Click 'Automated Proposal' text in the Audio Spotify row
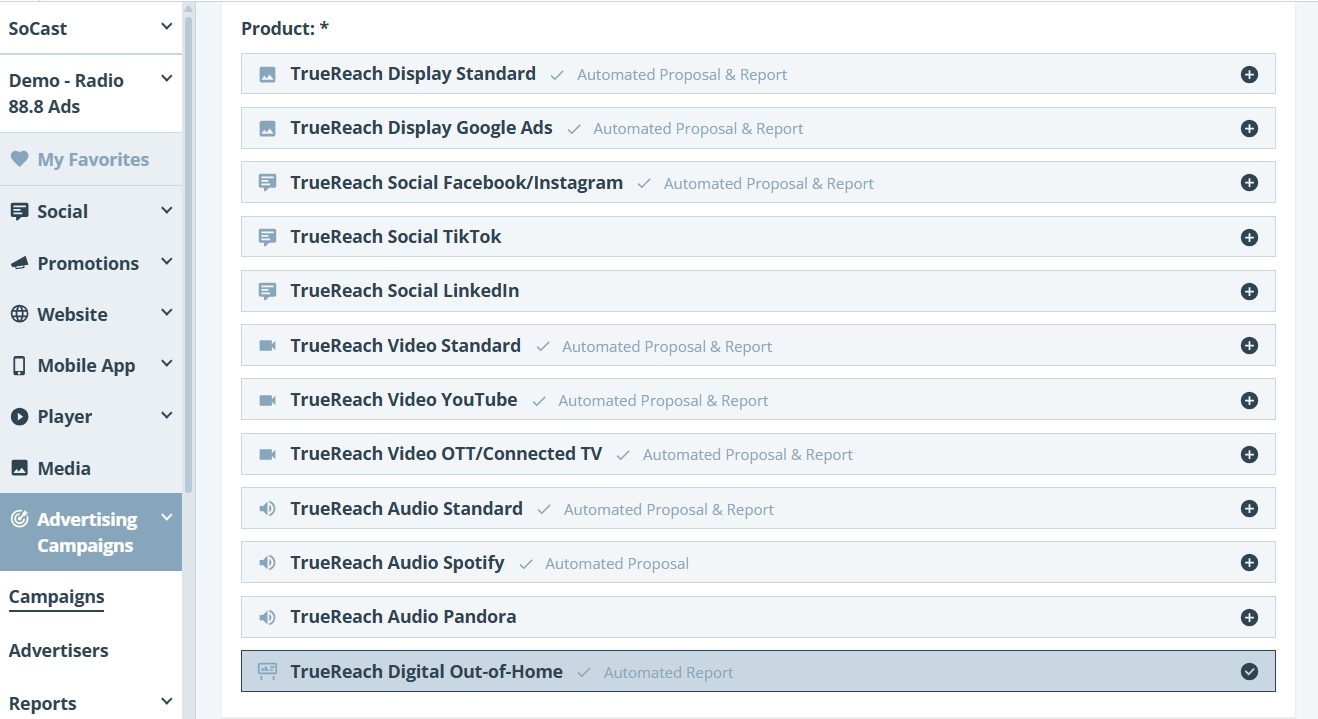Image resolution: width=1318 pixels, height=719 pixels. [617, 564]
